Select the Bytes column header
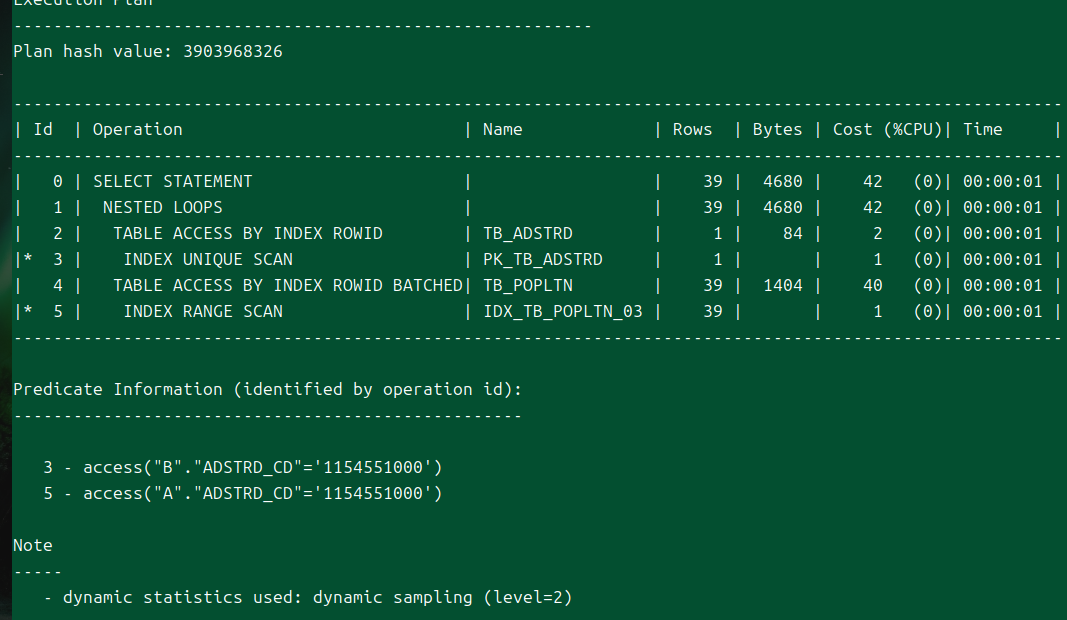The image size is (1067, 620). (x=777, y=129)
